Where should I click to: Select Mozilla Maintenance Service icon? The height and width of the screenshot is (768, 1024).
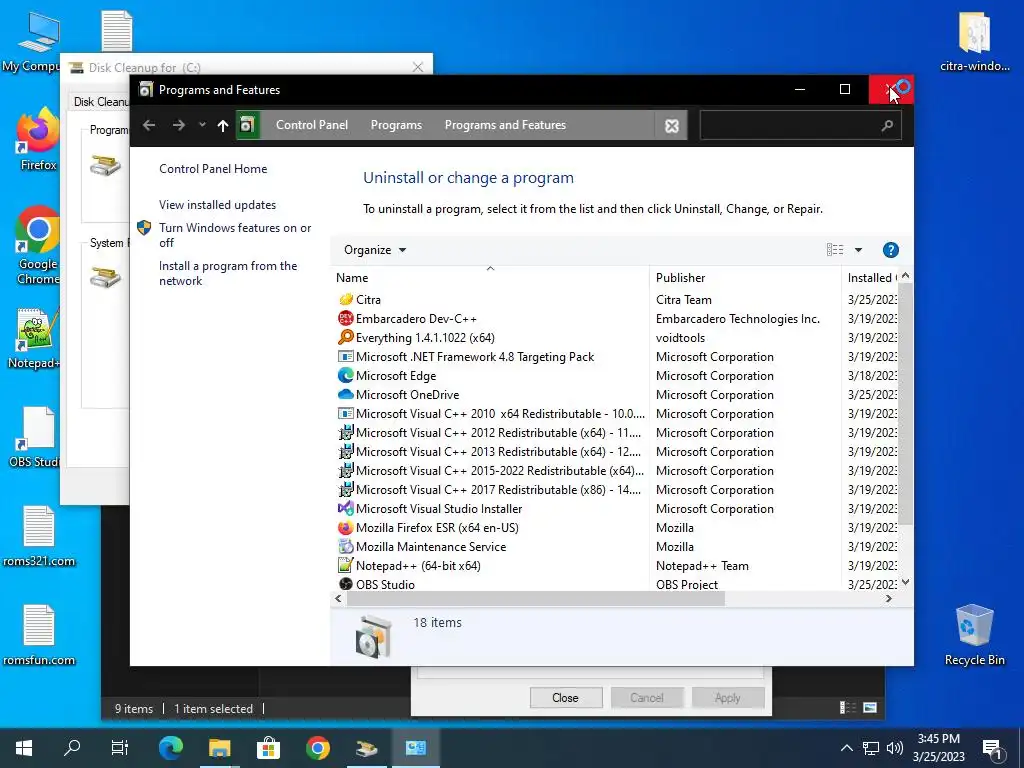[x=345, y=546]
